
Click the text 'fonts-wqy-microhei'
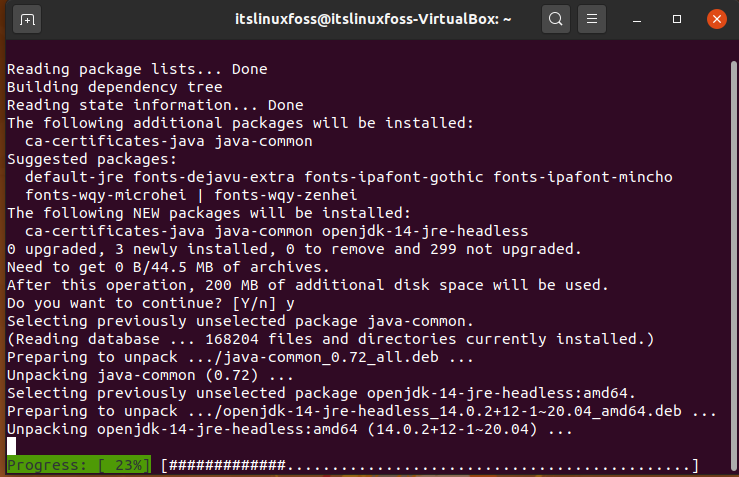[x=106, y=195]
